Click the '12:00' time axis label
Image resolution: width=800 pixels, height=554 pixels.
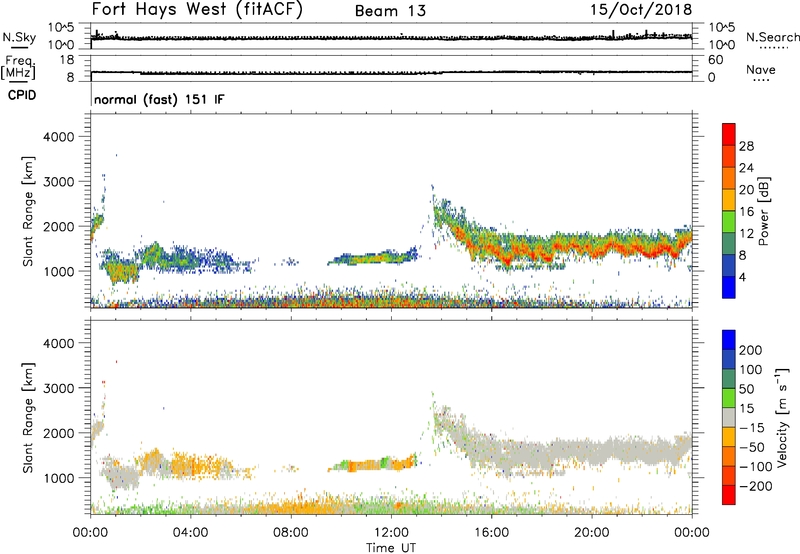click(391, 533)
